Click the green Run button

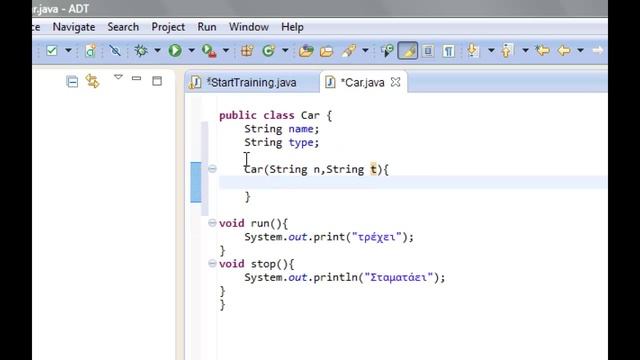[175, 51]
